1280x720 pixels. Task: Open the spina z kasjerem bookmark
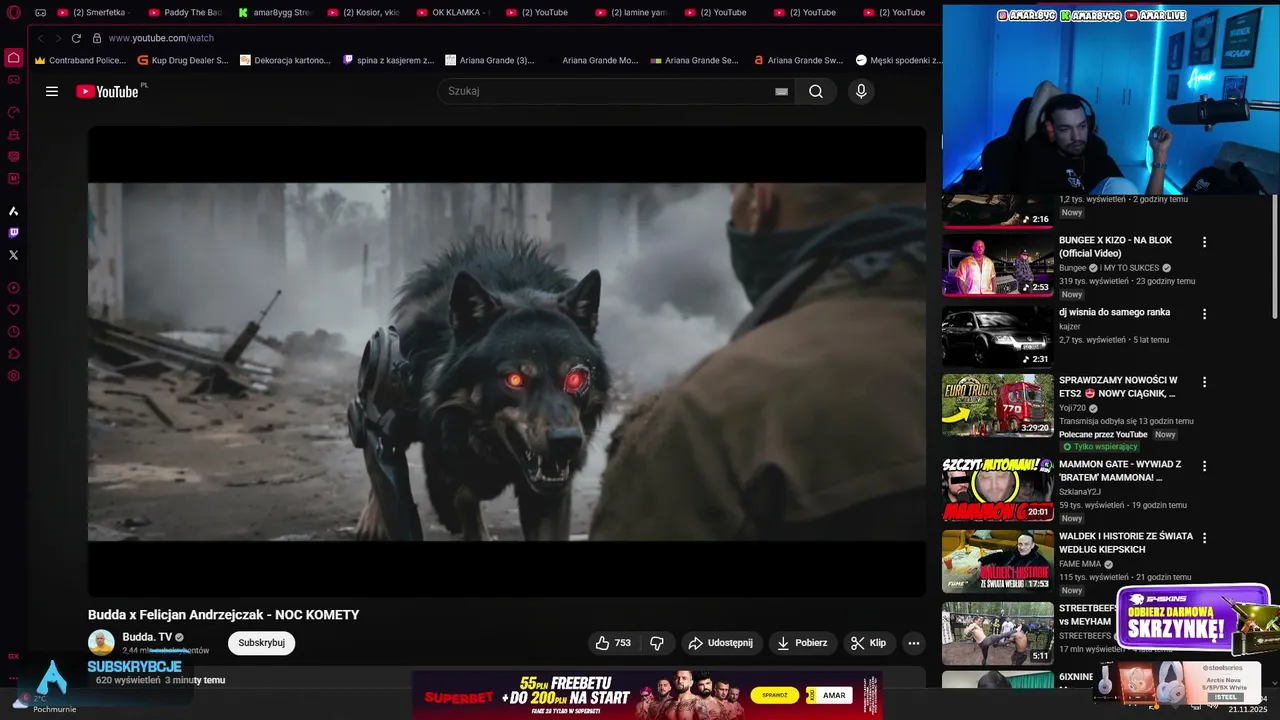pos(388,60)
